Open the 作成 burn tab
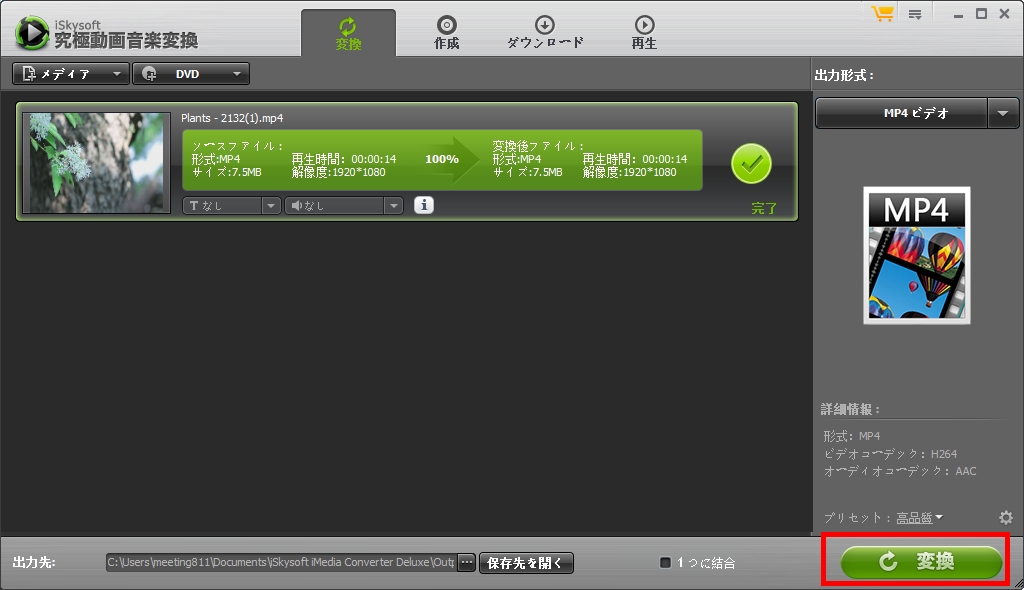1024x590 pixels. (447, 34)
